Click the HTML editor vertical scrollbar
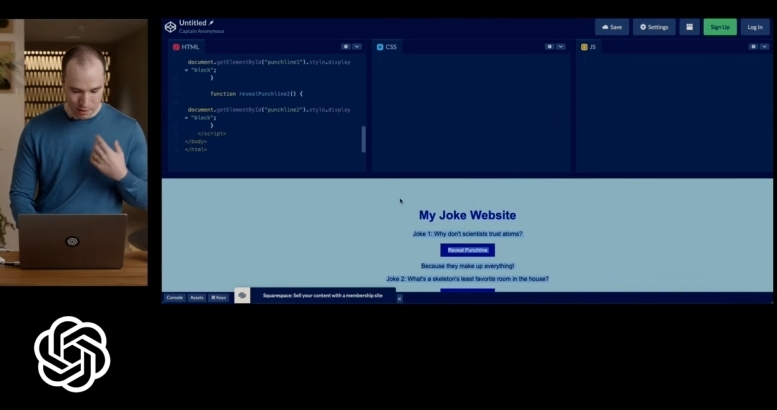 363,139
